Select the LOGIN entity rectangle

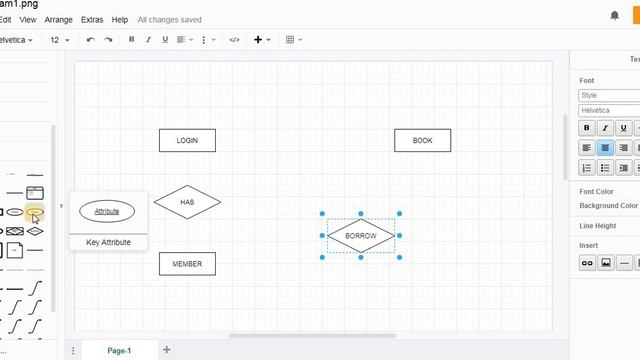pos(187,140)
